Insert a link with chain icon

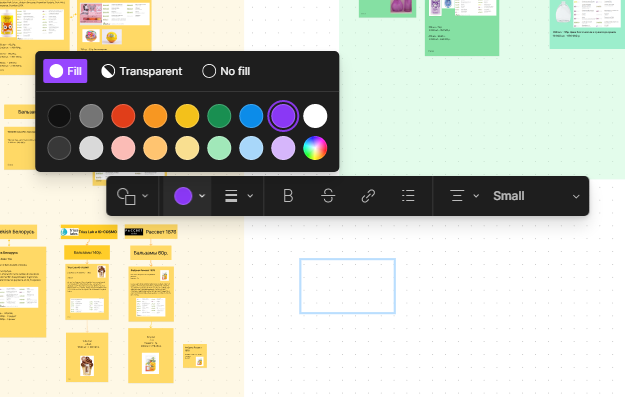[368, 196]
